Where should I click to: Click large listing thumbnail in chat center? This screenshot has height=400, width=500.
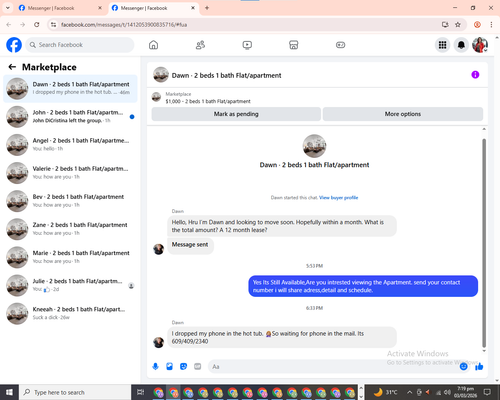click(314, 146)
